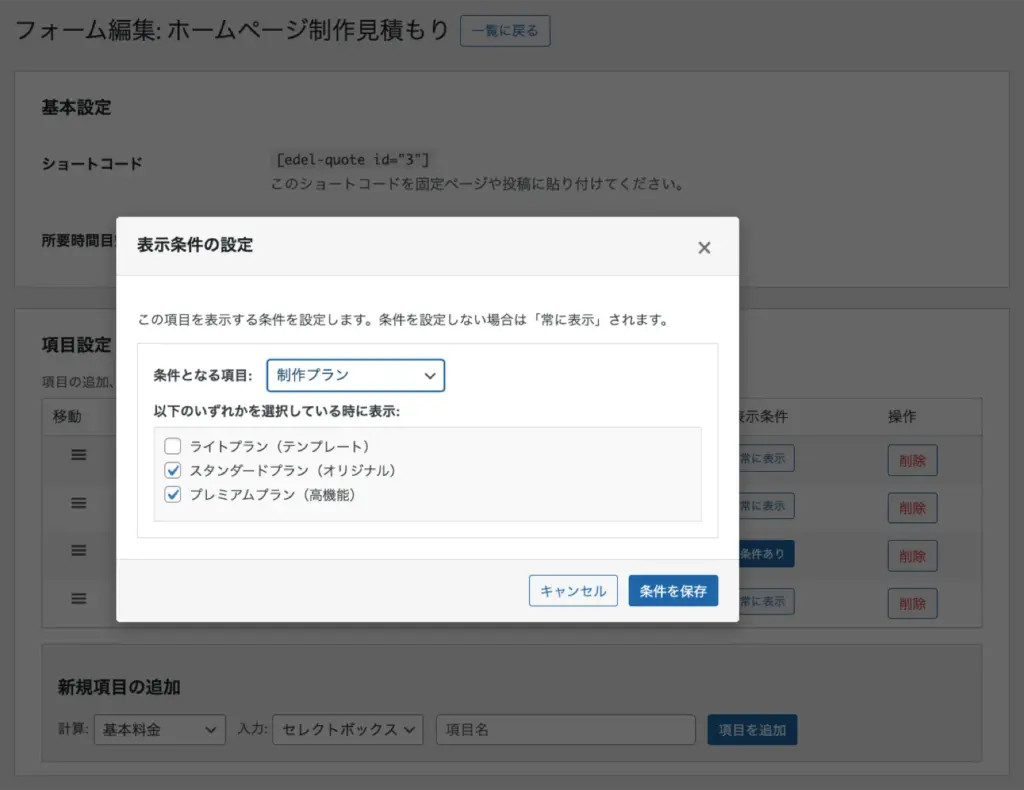Expand the 計算 dropdown set to 基本料金
1024x790 pixels.
(x=159, y=730)
